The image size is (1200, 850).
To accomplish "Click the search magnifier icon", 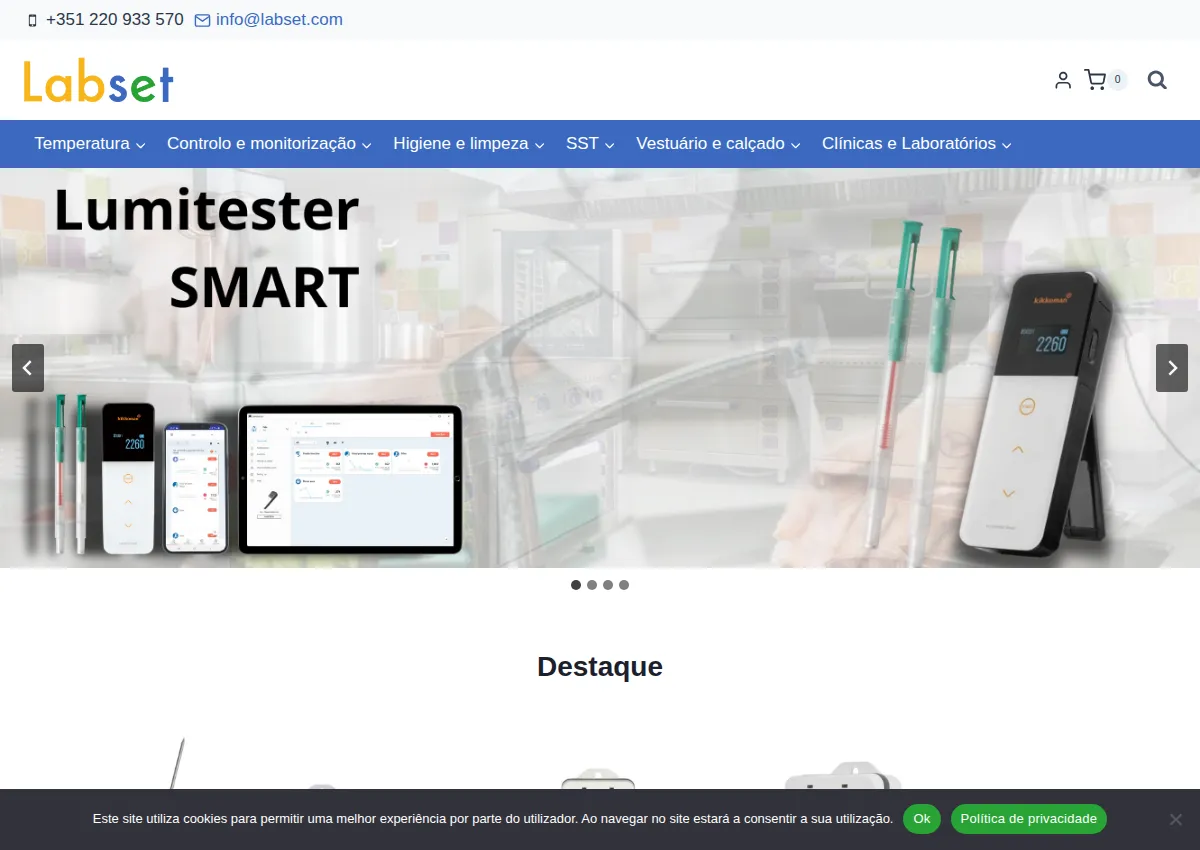I will [1157, 80].
